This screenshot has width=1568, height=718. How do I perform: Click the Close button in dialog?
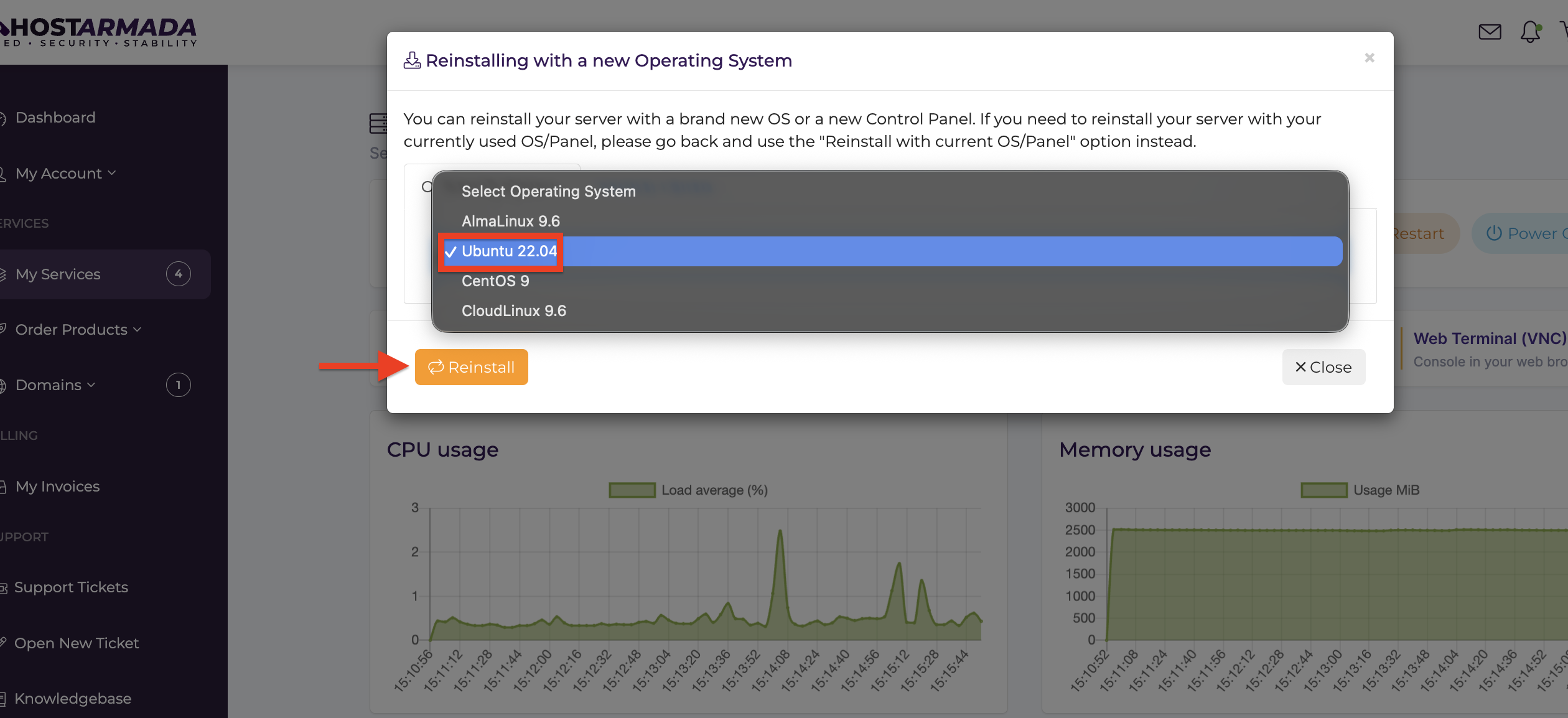click(1323, 367)
